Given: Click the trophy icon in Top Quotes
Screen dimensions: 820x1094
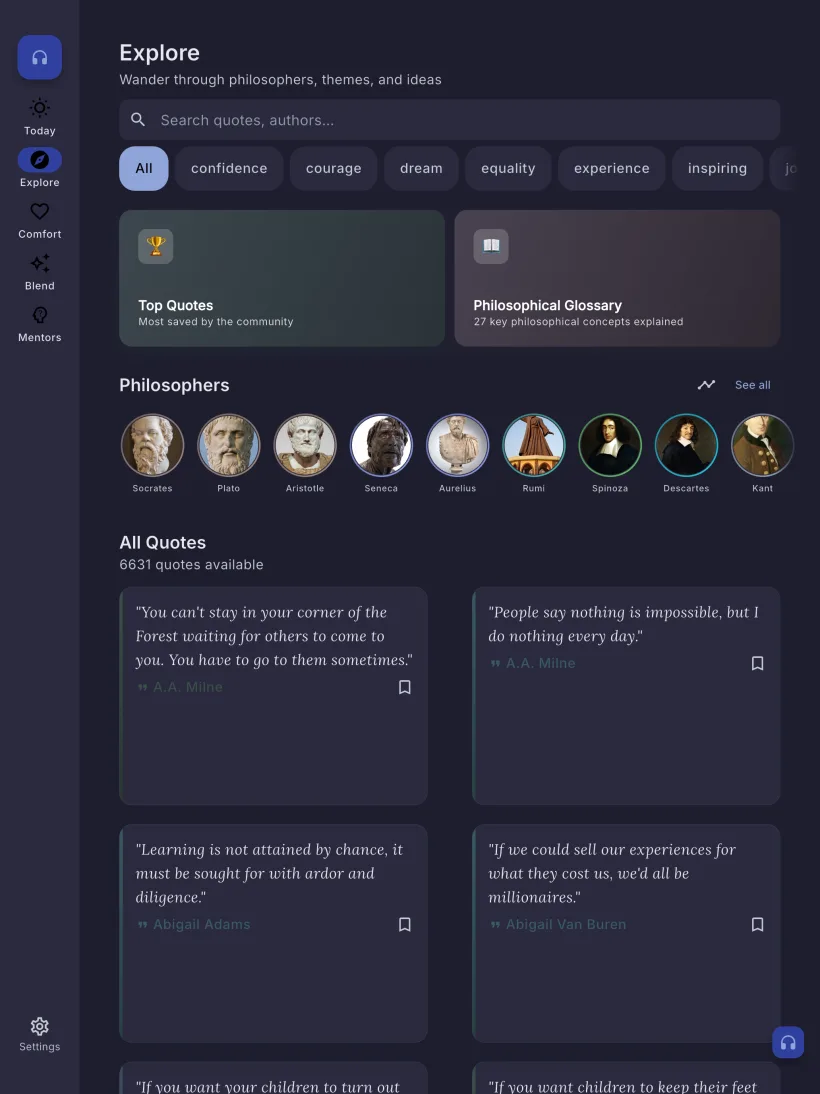Looking at the screenshot, I should pyautogui.click(x=156, y=246).
